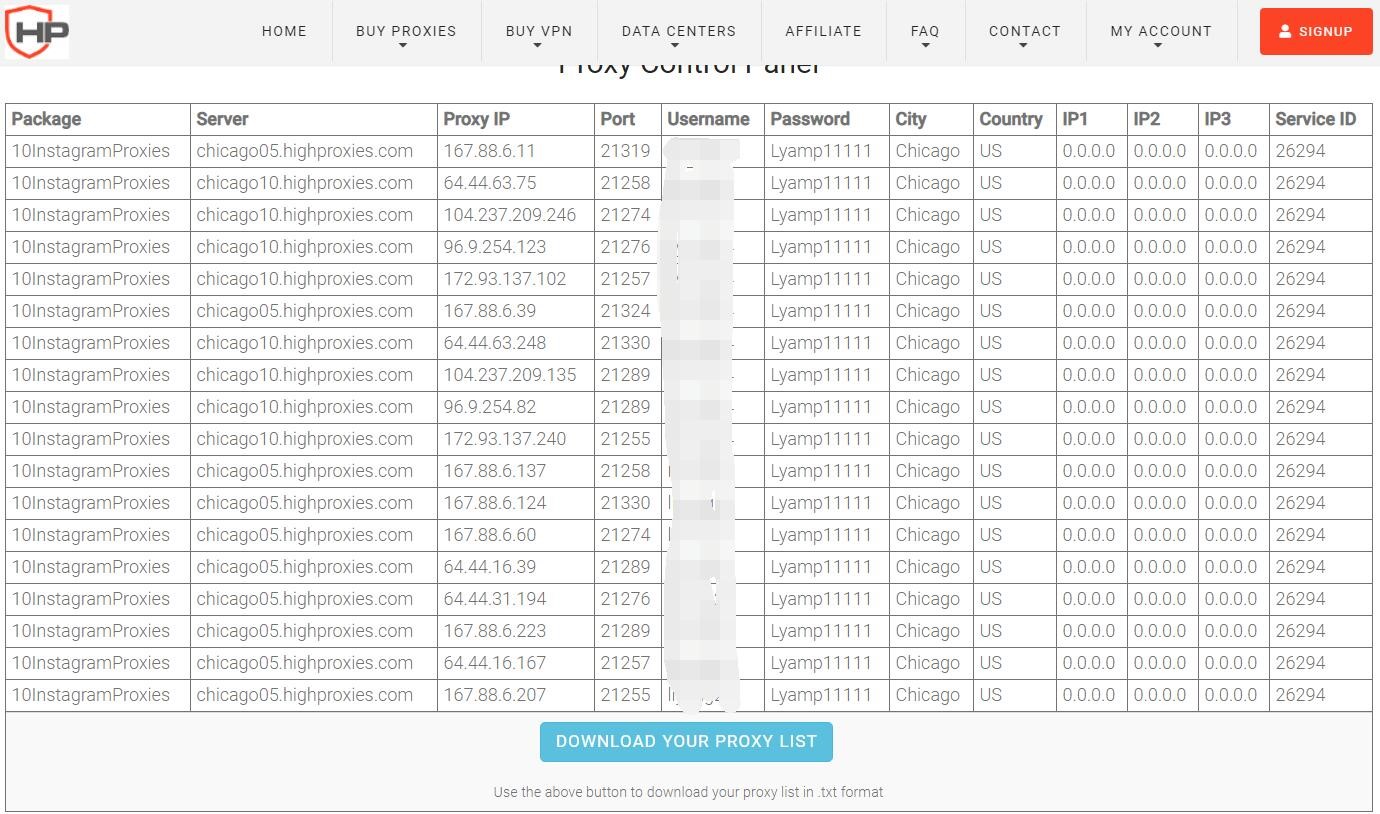The height and width of the screenshot is (814, 1380).
Task: Expand the FAQ dropdown arrow
Action: click(x=925, y=45)
